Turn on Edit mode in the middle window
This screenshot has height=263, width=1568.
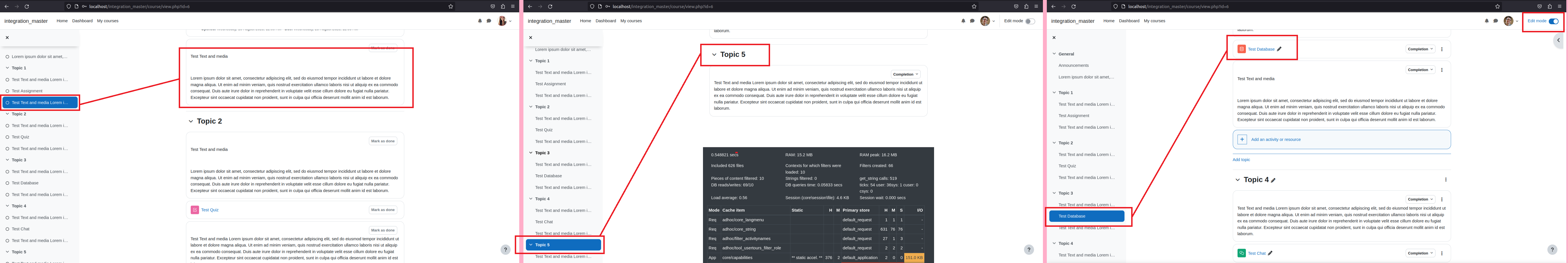click(x=1030, y=21)
